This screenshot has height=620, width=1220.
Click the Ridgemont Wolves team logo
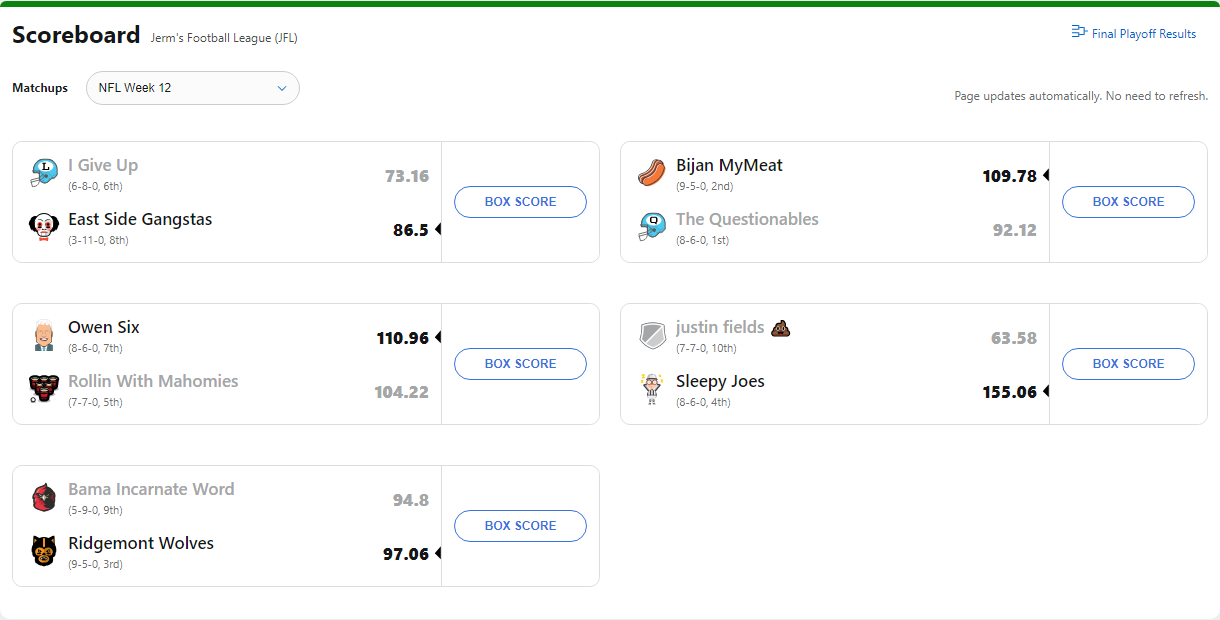pyautogui.click(x=44, y=551)
